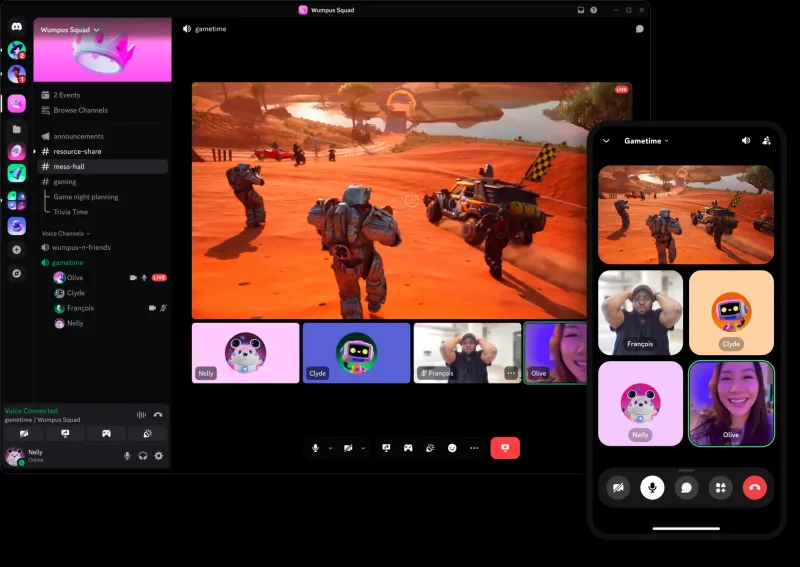Select the Wumpus Squad server icon in sidebar
The image size is (800, 567).
pyautogui.click(x=17, y=104)
